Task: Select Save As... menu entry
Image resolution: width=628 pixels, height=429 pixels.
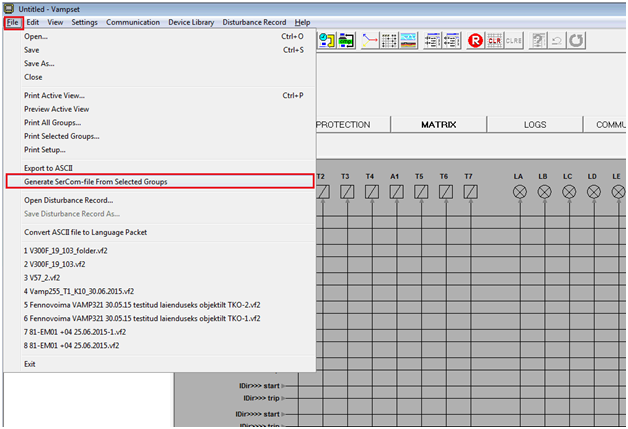Action: tap(160, 64)
